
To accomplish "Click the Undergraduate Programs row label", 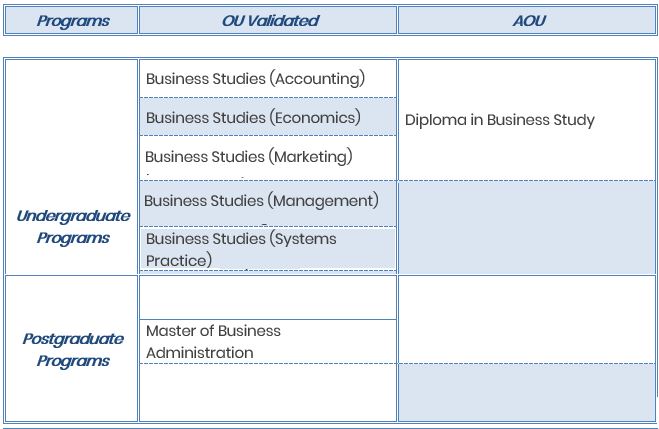I will tap(73, 227).
